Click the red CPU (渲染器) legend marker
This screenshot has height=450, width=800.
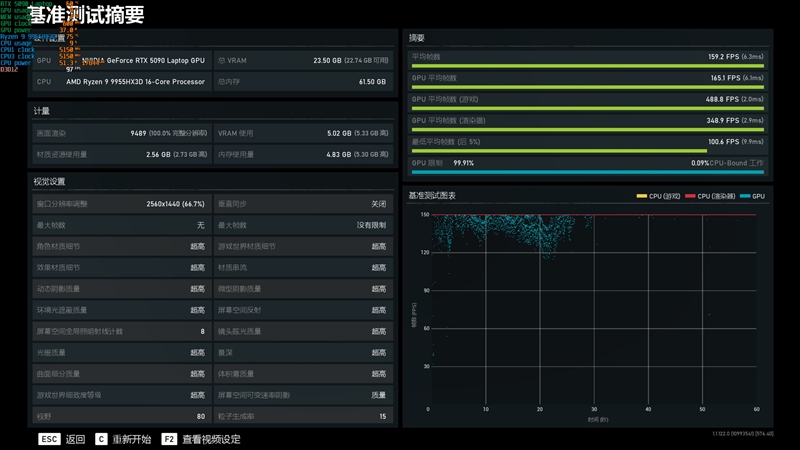point(689,196)
